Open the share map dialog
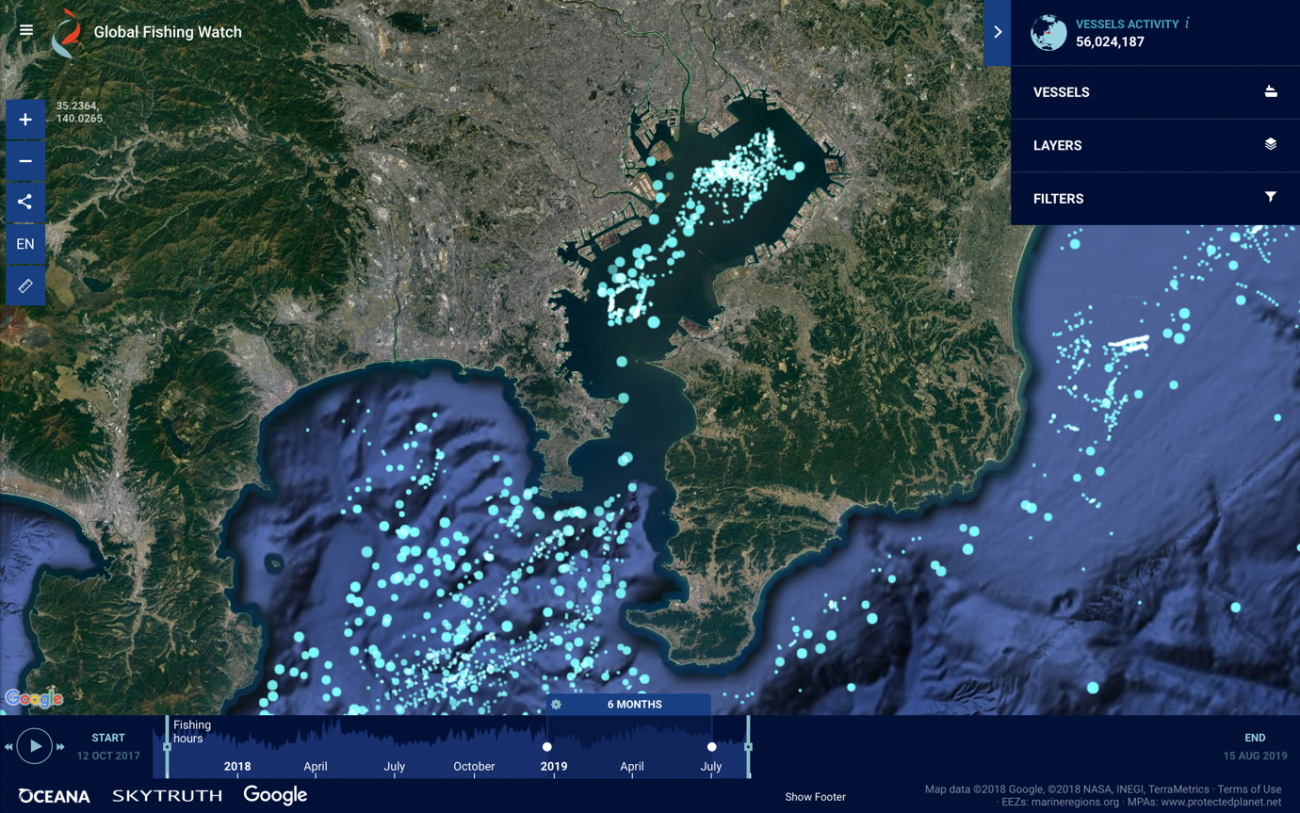The height and width of the screenshot is (813, 1300). point(25,202)
